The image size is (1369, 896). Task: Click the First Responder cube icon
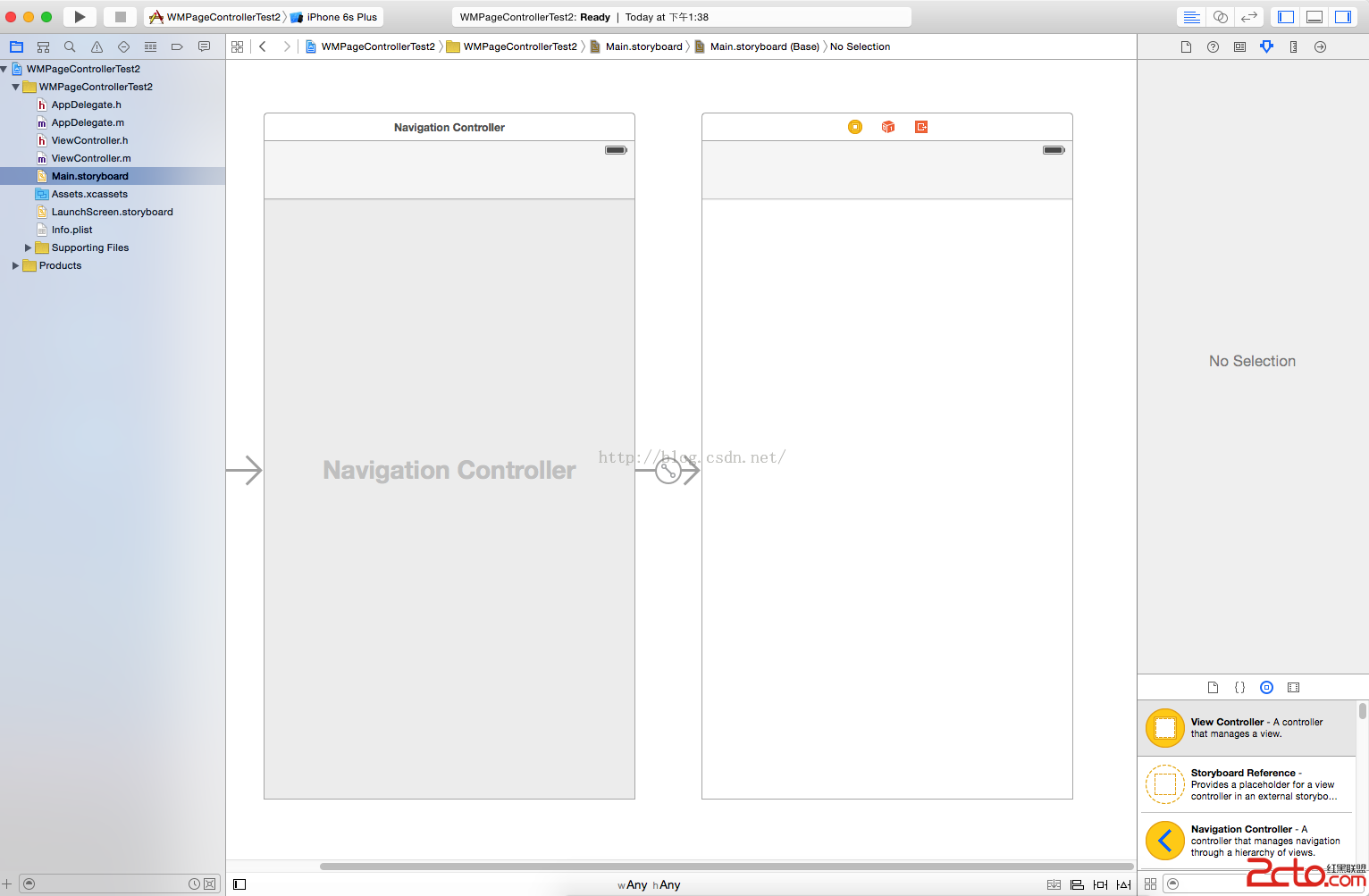[x=888, y=127]
